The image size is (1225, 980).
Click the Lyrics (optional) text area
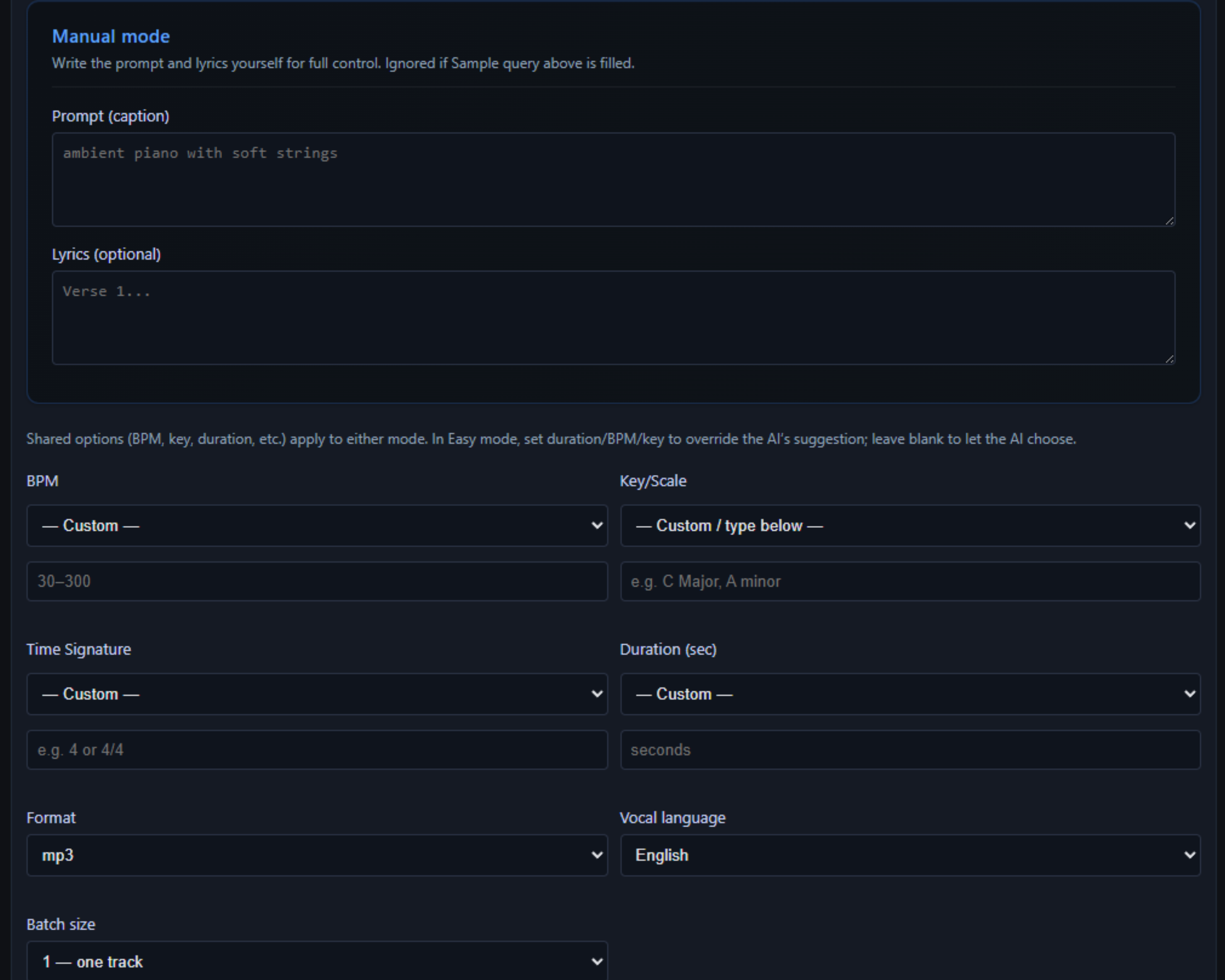point(613,317)
